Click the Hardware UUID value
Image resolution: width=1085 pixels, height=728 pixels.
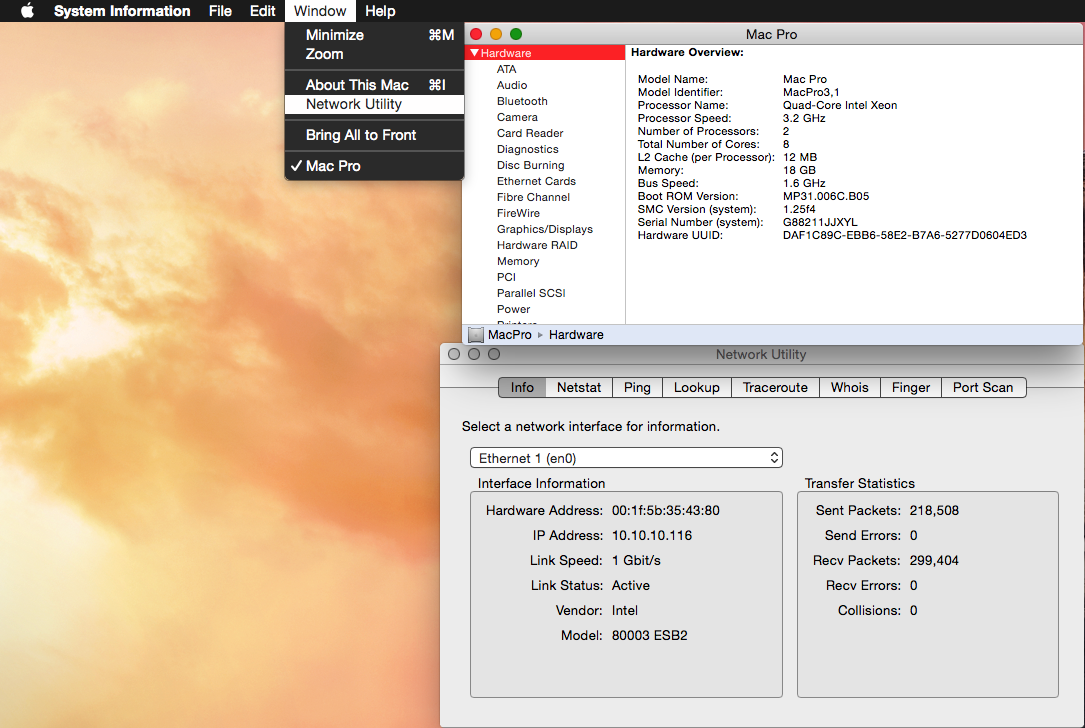905,235
